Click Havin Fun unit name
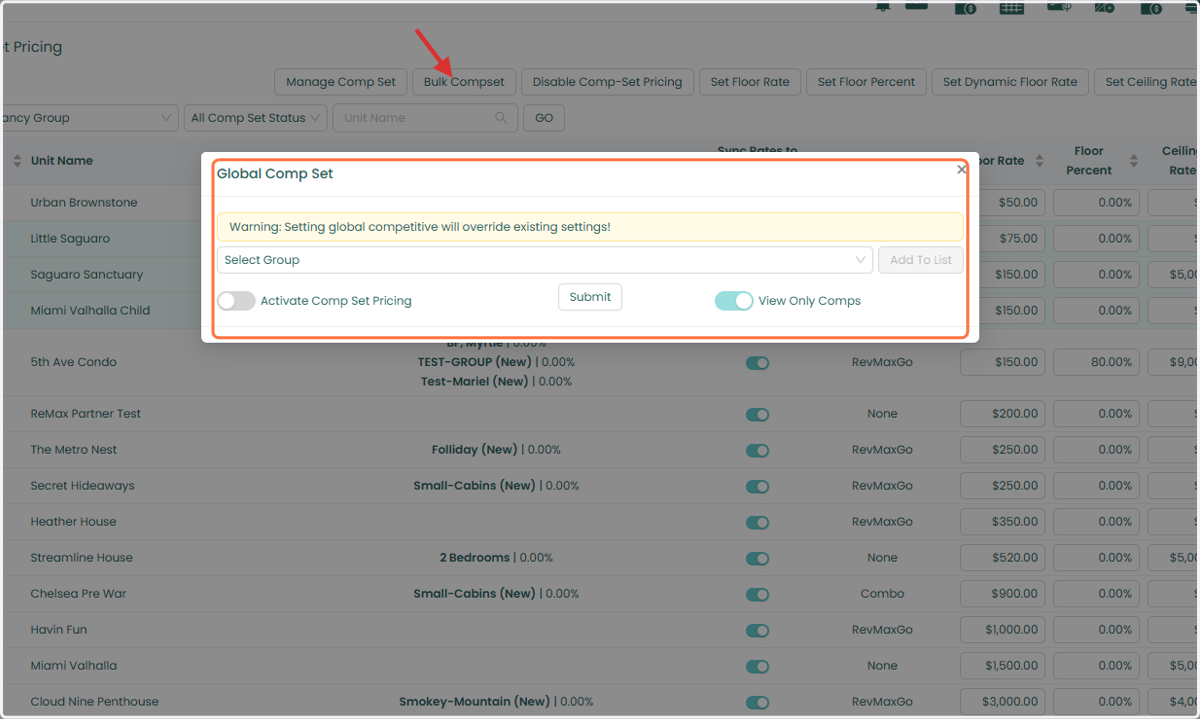 pos(59,630)
